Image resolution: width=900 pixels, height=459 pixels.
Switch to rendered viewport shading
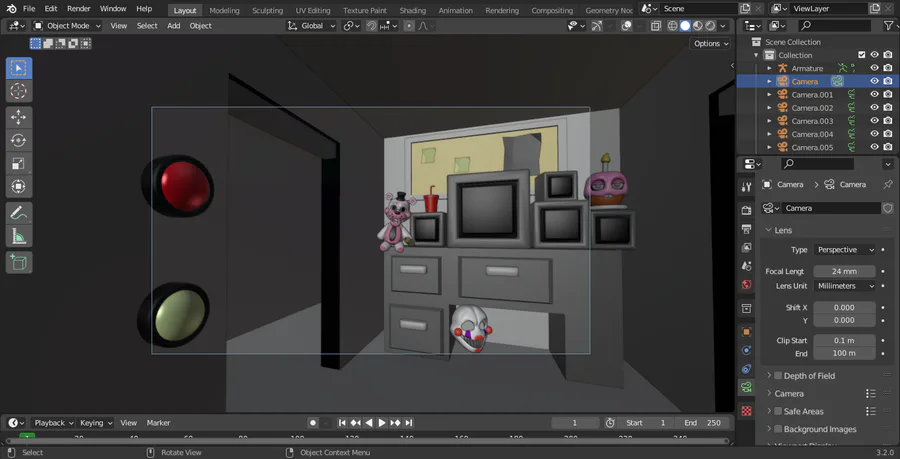point(711,26)
